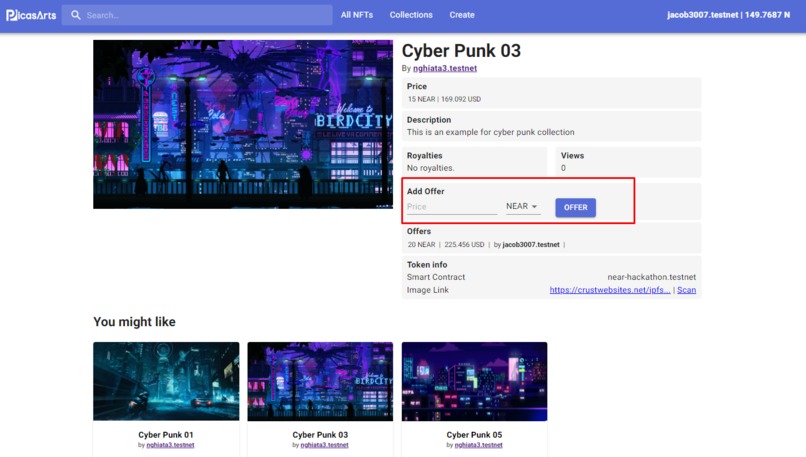The image size is (806, 457).
Task: Click the Price input in Add Offer
Action: point(452,207)
